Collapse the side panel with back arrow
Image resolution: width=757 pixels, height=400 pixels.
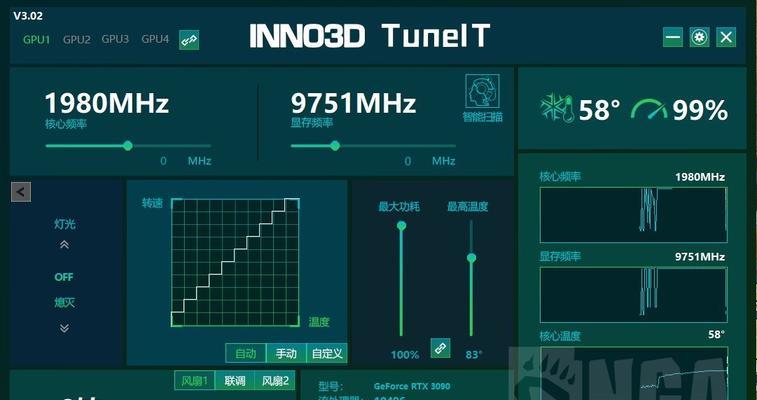click(x=21, y=192)
